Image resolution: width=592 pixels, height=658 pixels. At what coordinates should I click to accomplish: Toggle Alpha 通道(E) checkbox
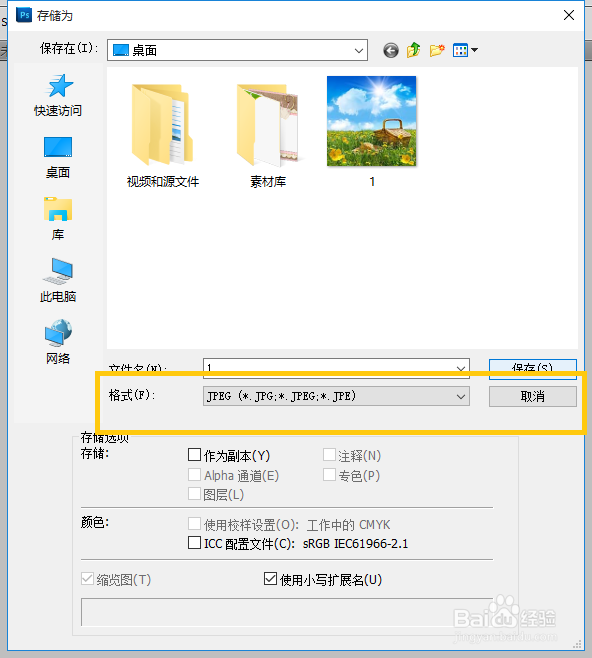tap(194, 475)
